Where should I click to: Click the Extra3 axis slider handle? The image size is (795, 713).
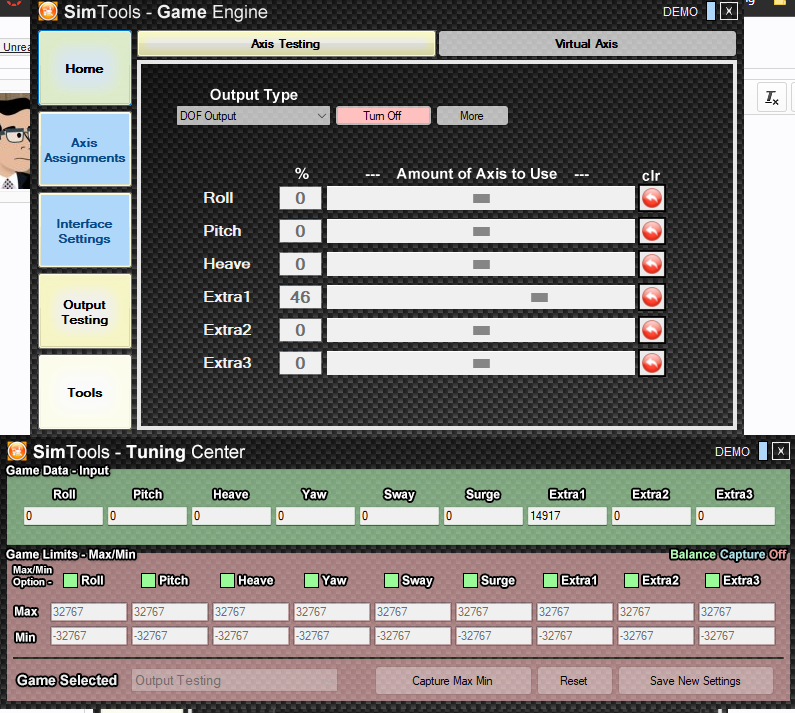coord(481,364)
